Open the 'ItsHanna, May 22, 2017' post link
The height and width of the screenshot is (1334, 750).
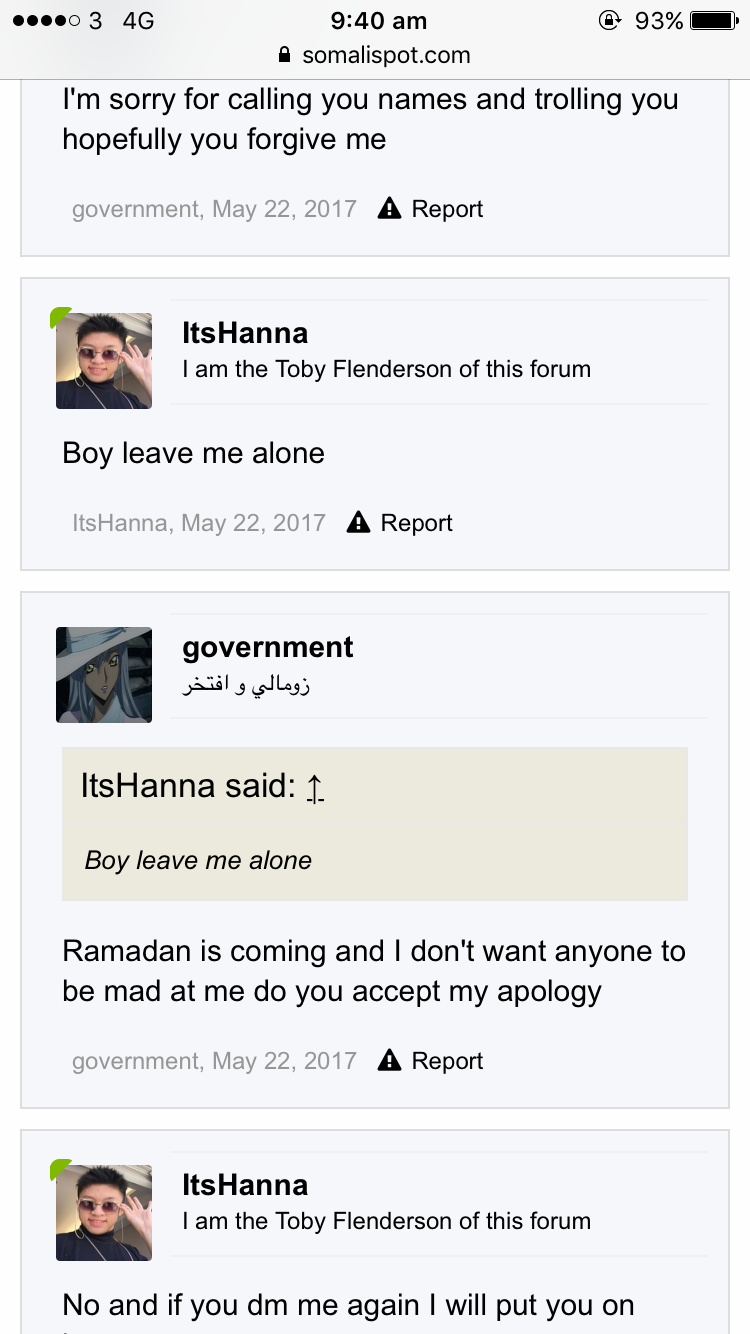click(x=199, y=522)
